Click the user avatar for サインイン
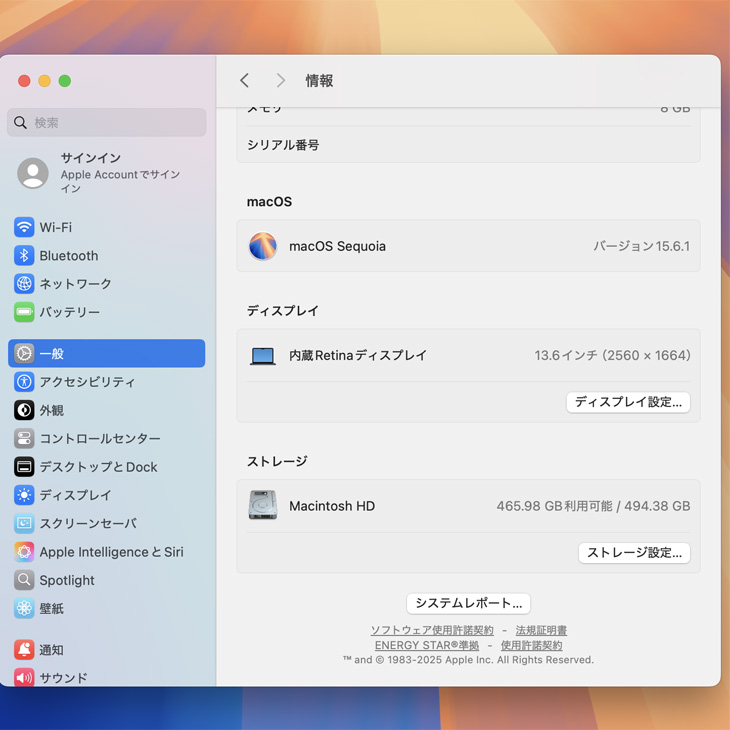 pyautogui.click(x=33, y=173)
